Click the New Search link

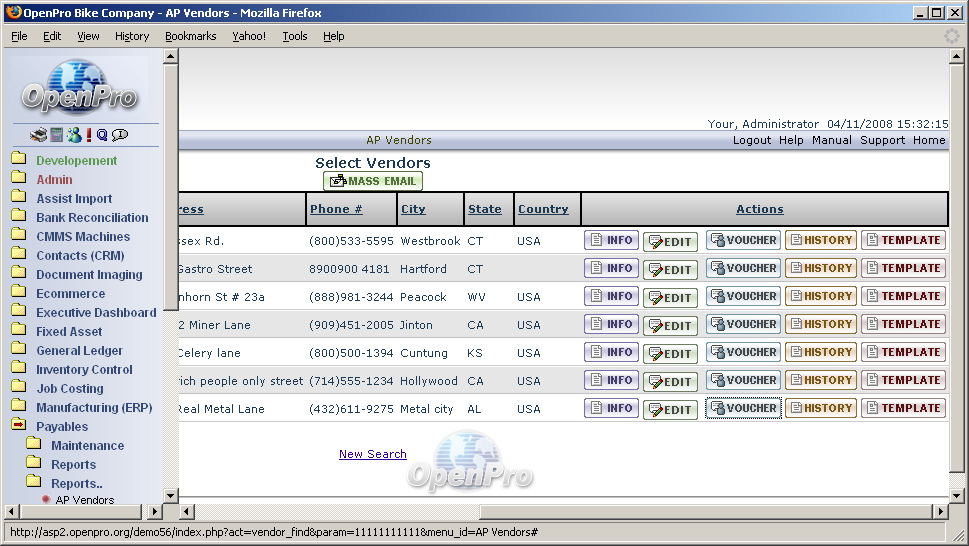(372, 454)
